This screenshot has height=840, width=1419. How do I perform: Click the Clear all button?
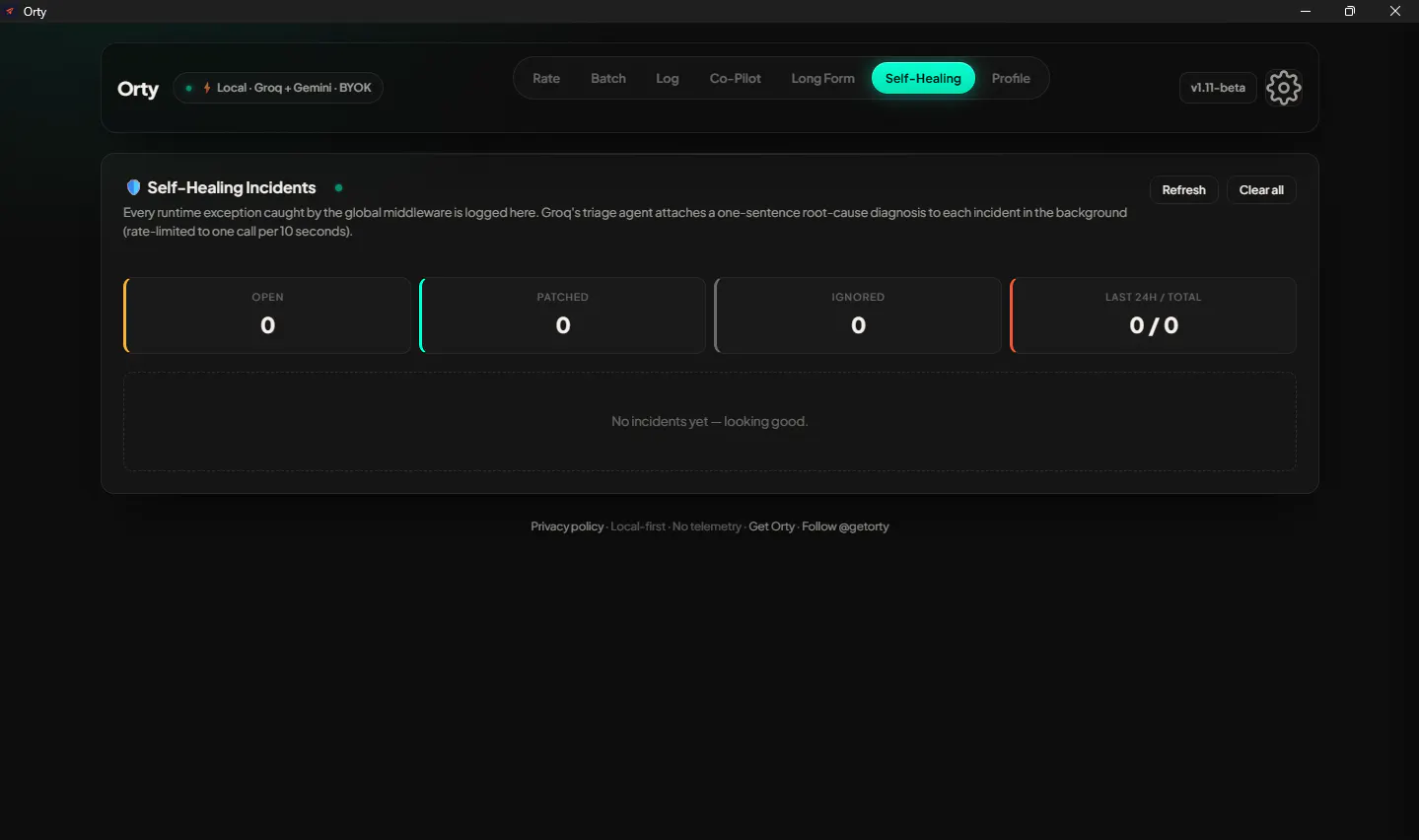tap(1261, 190)
